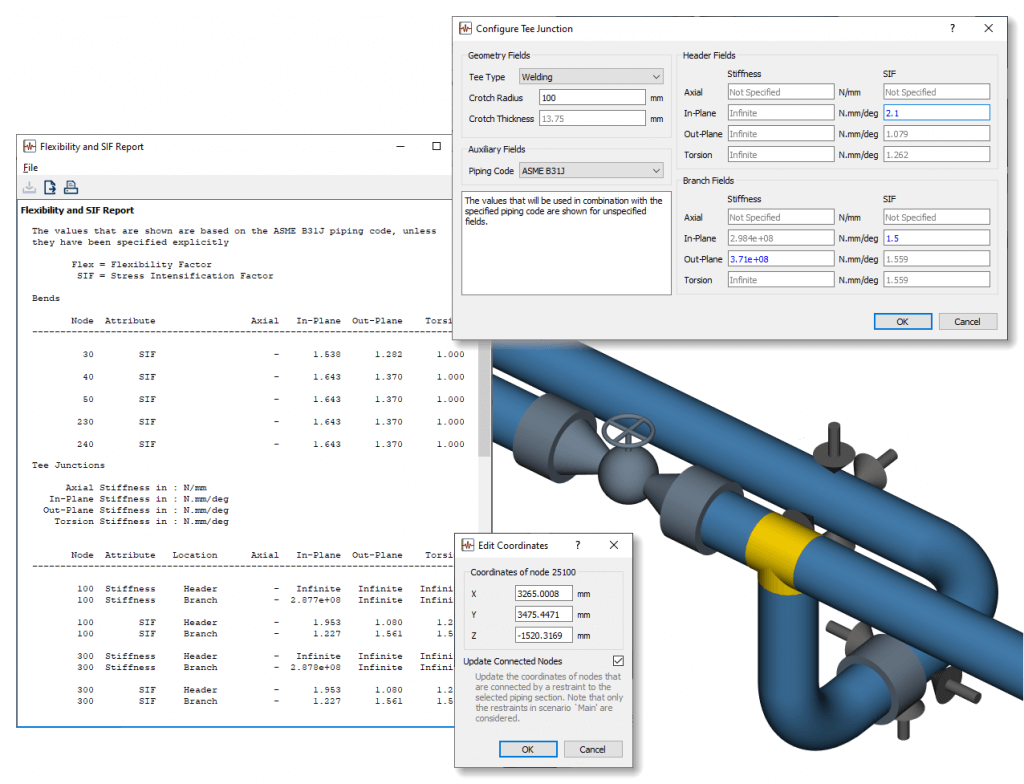Edit the Branch Out-Plane stiffness value
The height and width of the screenshot is (784, 1024).
(x=780, y=258)
